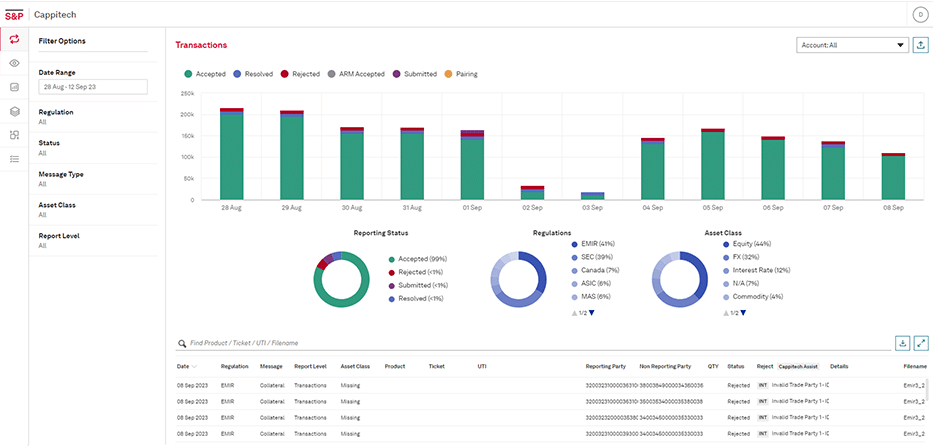Screen dimensions: 933x446
Task: Toggle the Accepted legend series
Action: pyautogui.click(x=205, y=74)
